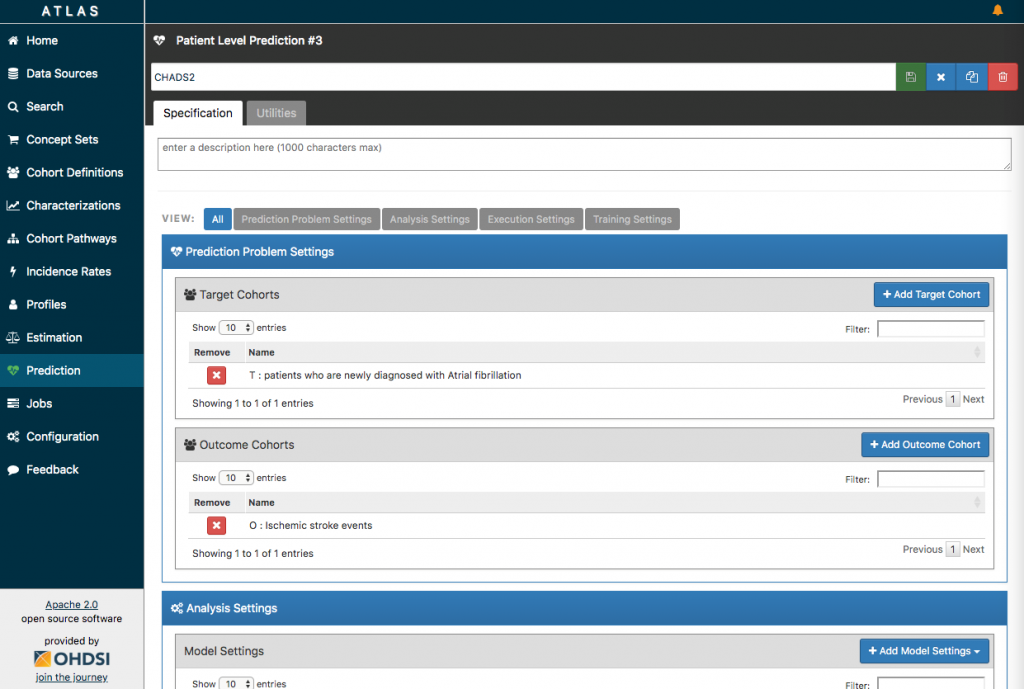Click Previous in Outcome Cohorts pagination
Viewport: 1024px width, 689px height.
pyautogui.click(x=922, y=549)
